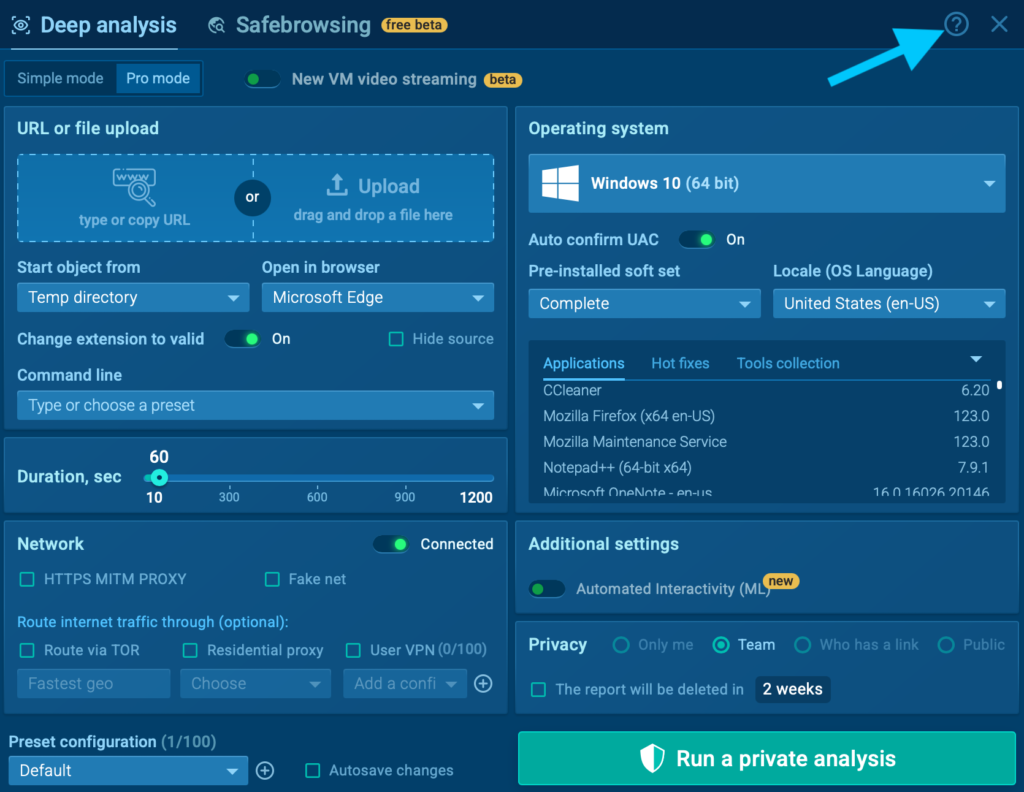The image size is (1024, 792).
Task: Select CCleaner row in applications list
Action: pyautogui.click(x=766, y=390)
